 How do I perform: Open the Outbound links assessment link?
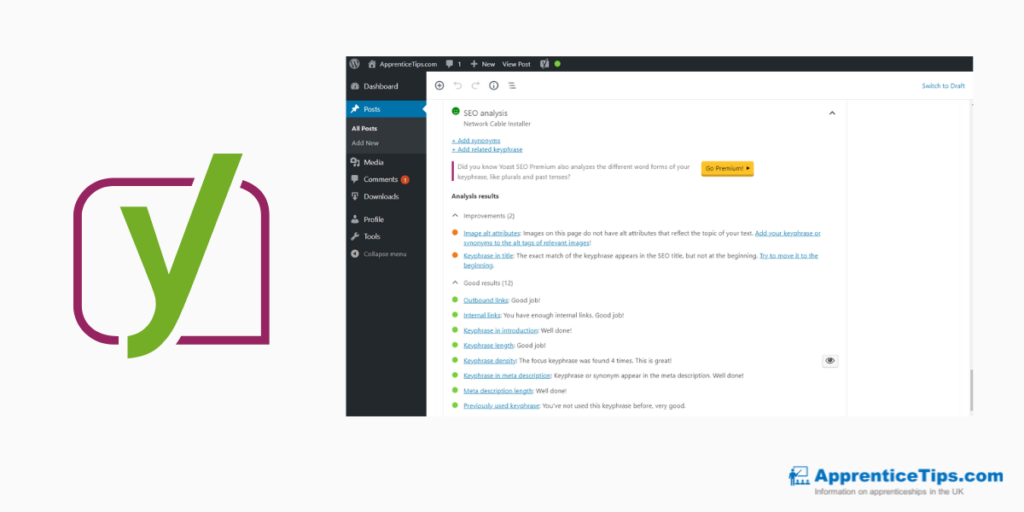coord(486,300)
